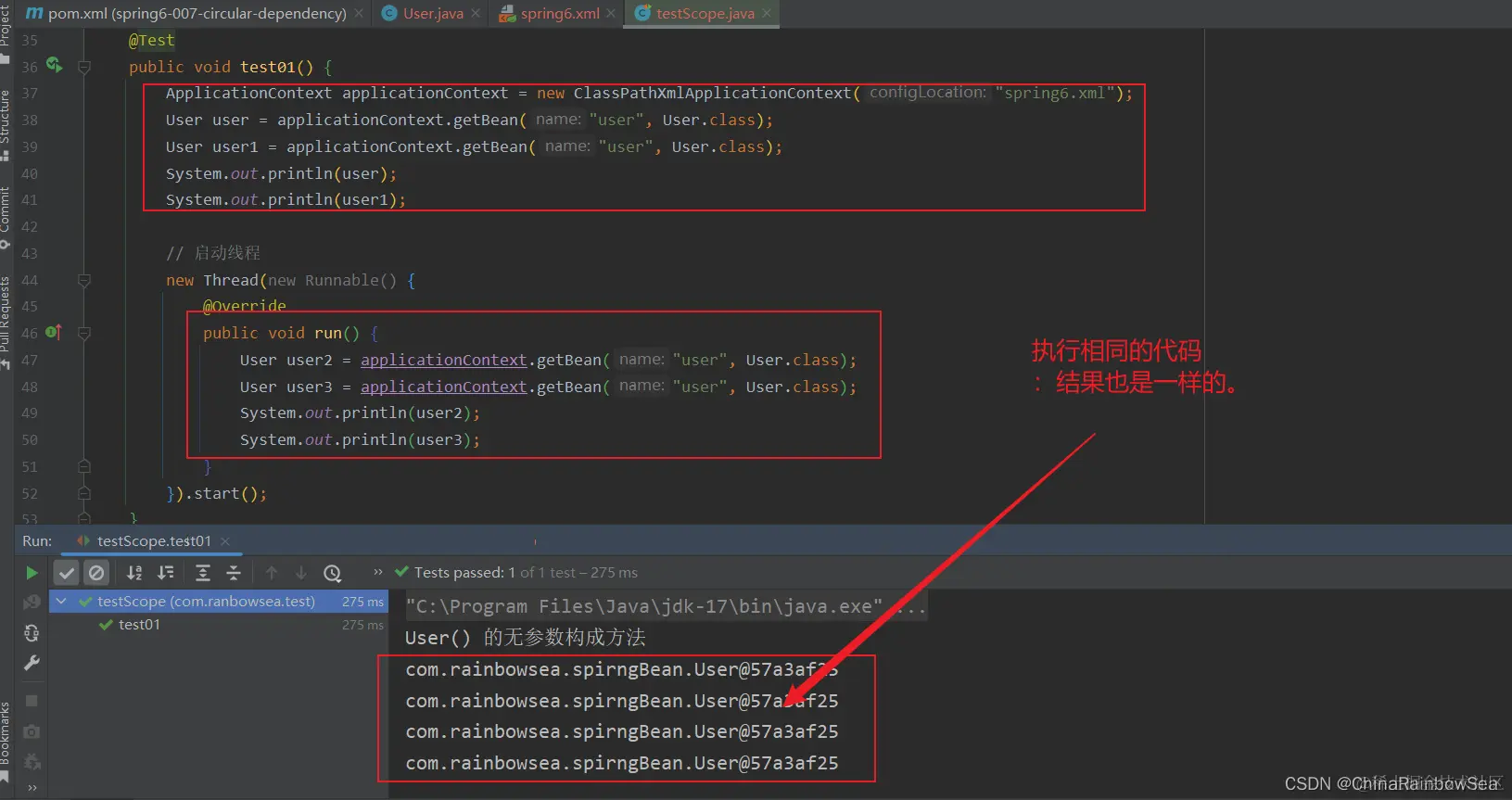
Task: Click run gutter icon beside test01 method
Action: 54,66
